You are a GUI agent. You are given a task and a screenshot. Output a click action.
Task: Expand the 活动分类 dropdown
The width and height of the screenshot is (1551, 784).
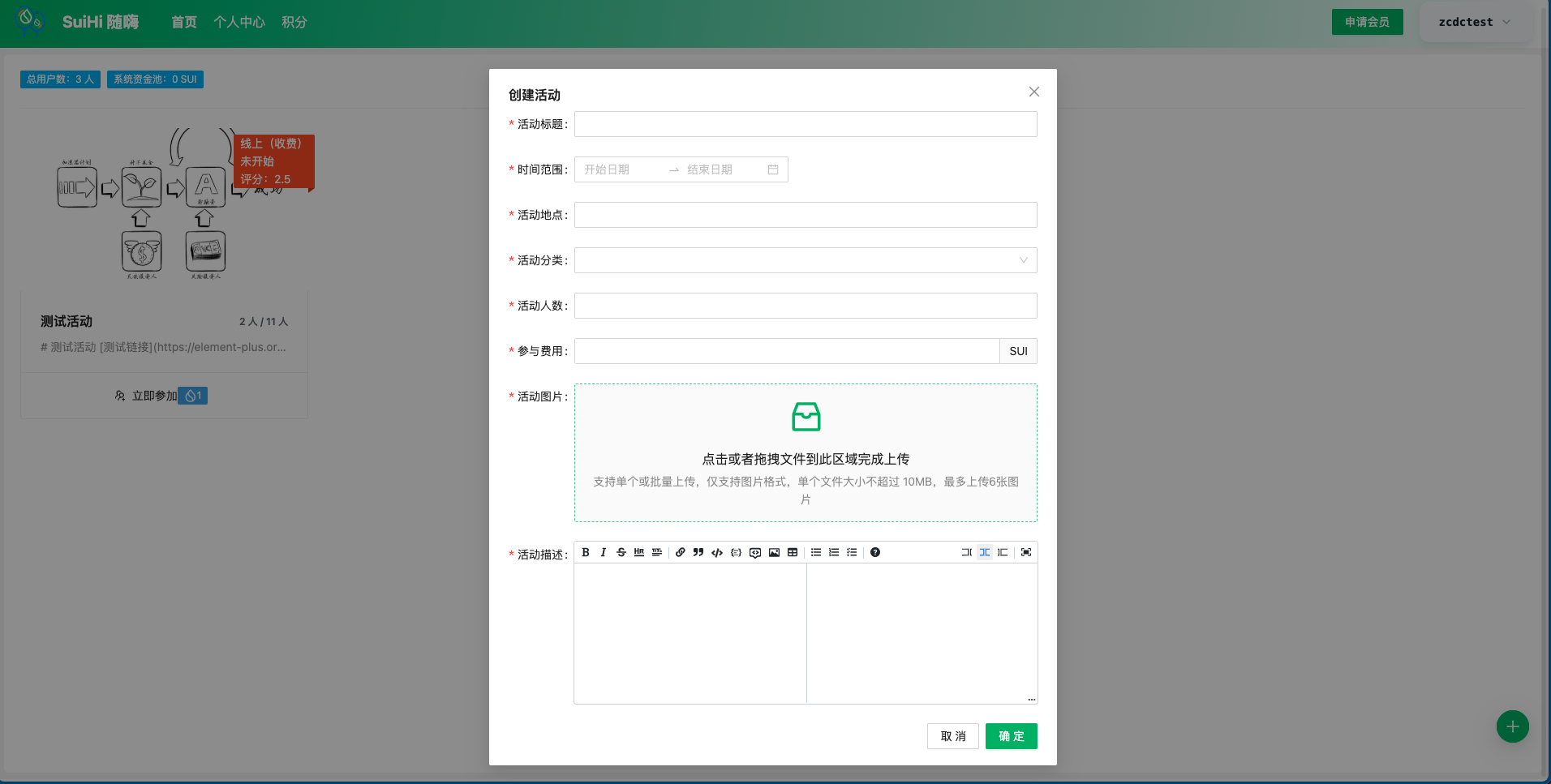click(806, 260)
